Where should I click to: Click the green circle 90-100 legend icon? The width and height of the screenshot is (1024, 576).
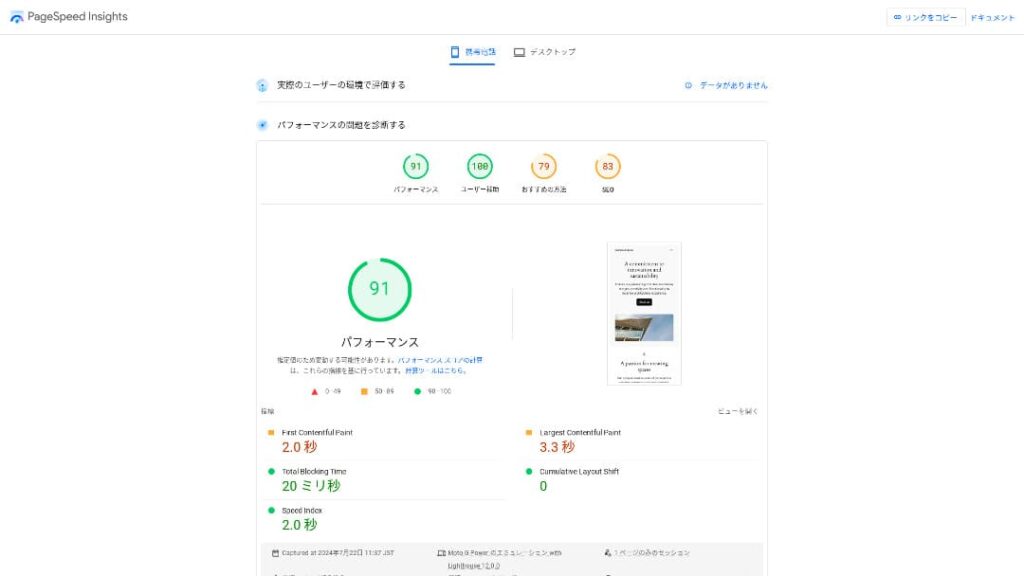coord(417,392)
